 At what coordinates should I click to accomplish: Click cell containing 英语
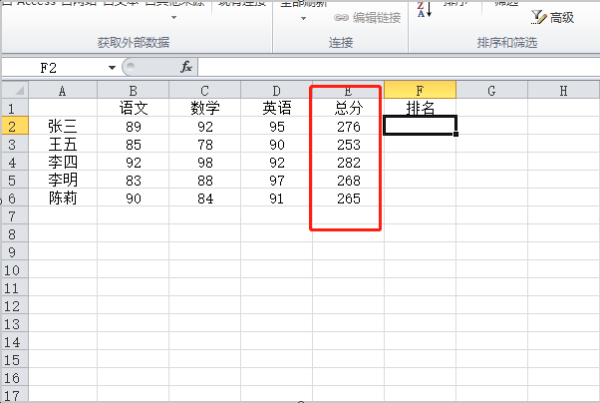(276, 108)
